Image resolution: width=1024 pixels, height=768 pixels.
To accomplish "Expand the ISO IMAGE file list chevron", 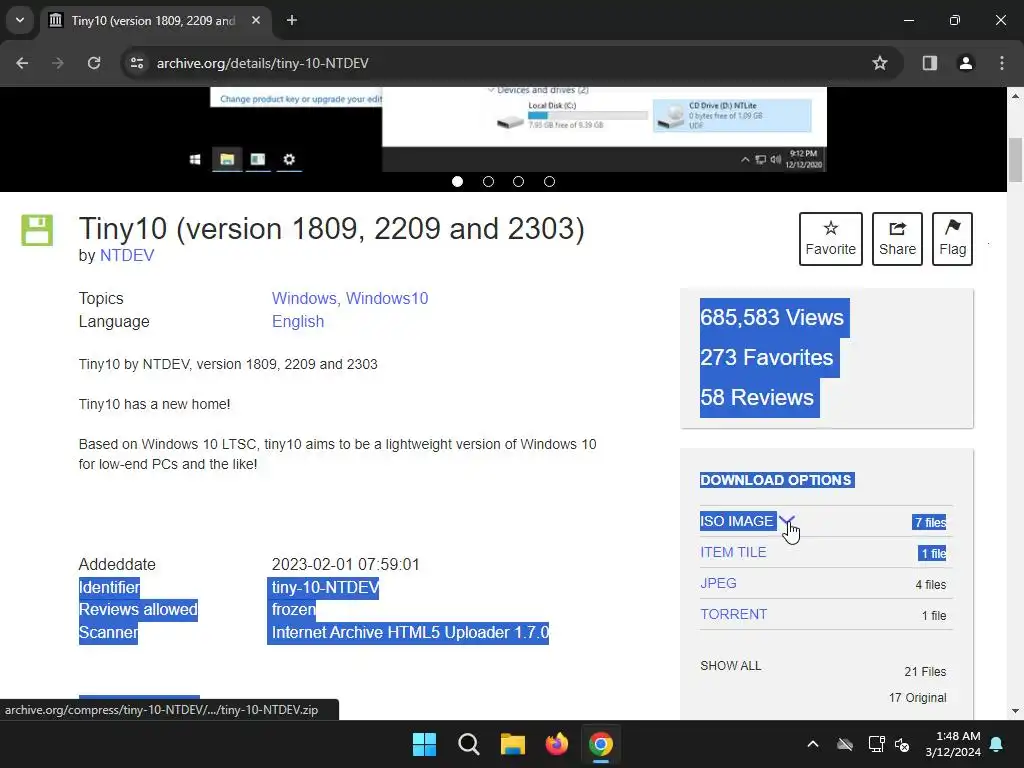I will point(787,521).
